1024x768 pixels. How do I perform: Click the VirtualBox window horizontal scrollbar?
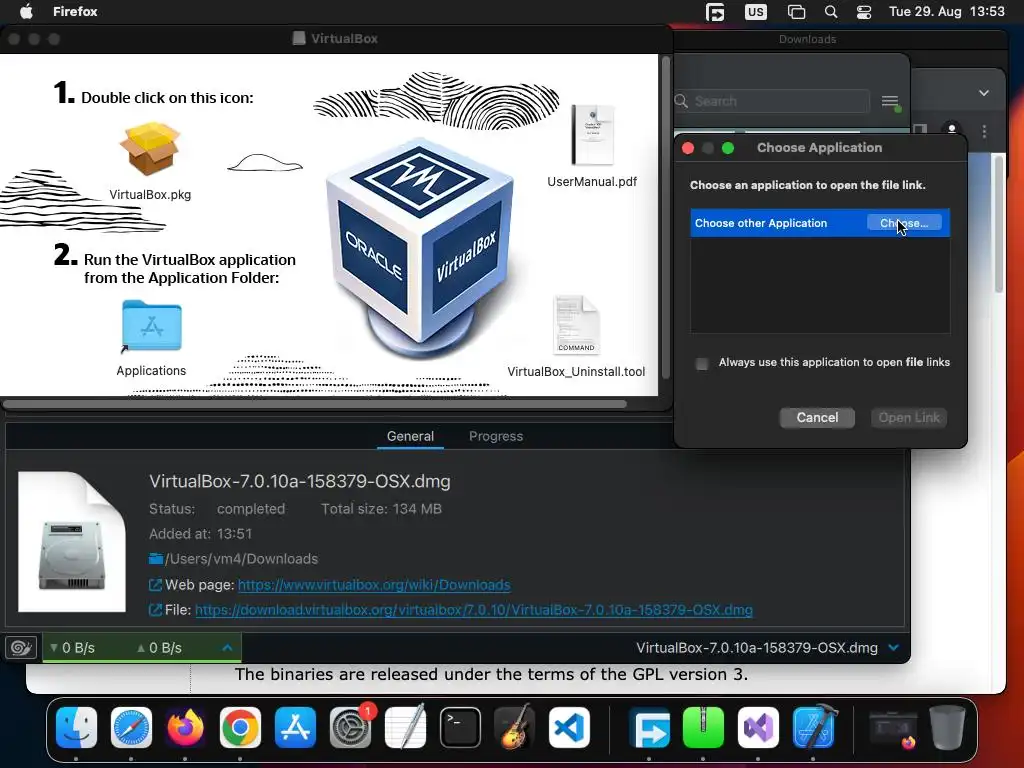pyautogui.click(x=315, y=404)
